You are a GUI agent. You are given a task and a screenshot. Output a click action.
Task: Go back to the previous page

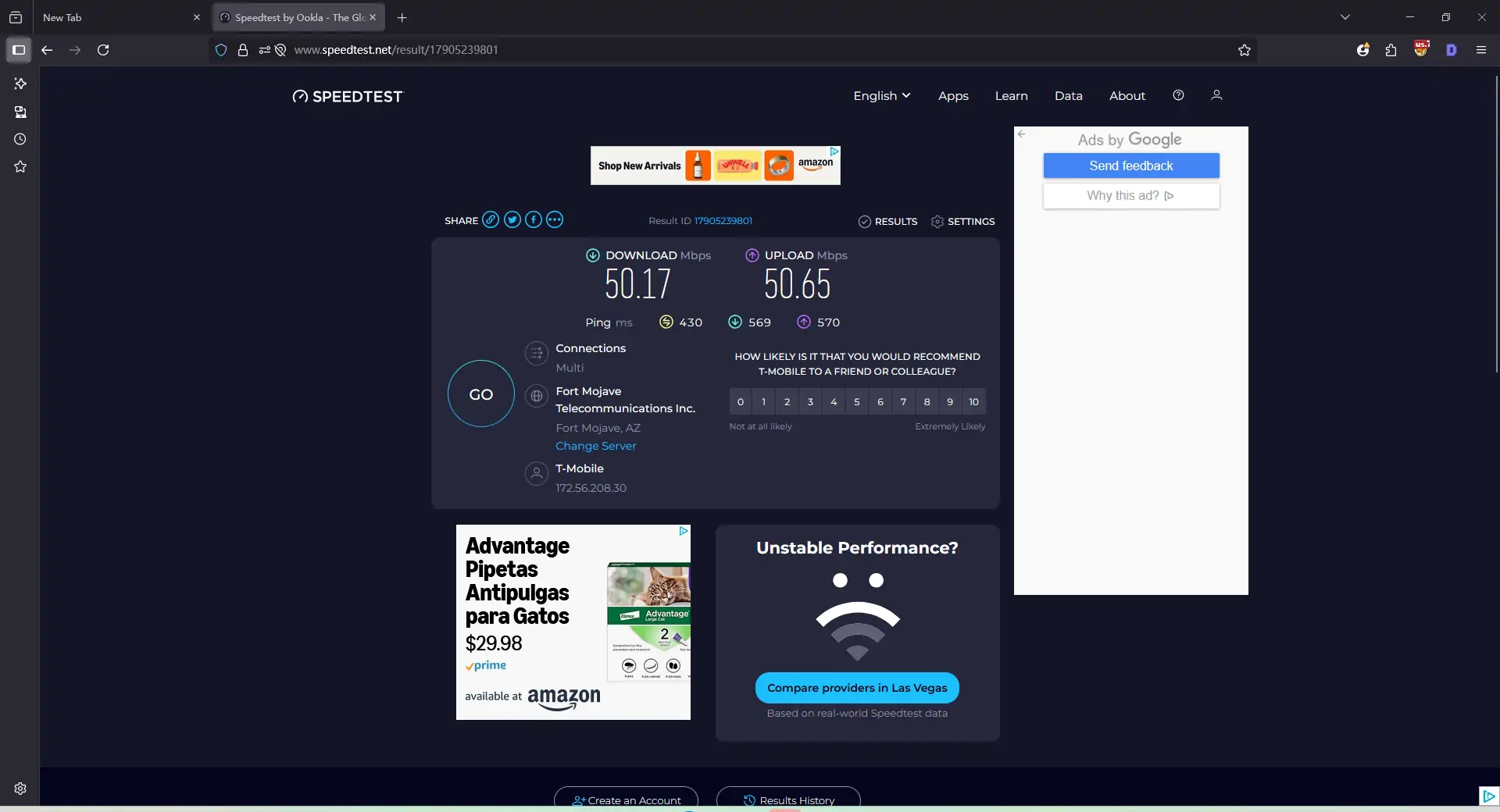pyautogui.click(x=47, y=50)
